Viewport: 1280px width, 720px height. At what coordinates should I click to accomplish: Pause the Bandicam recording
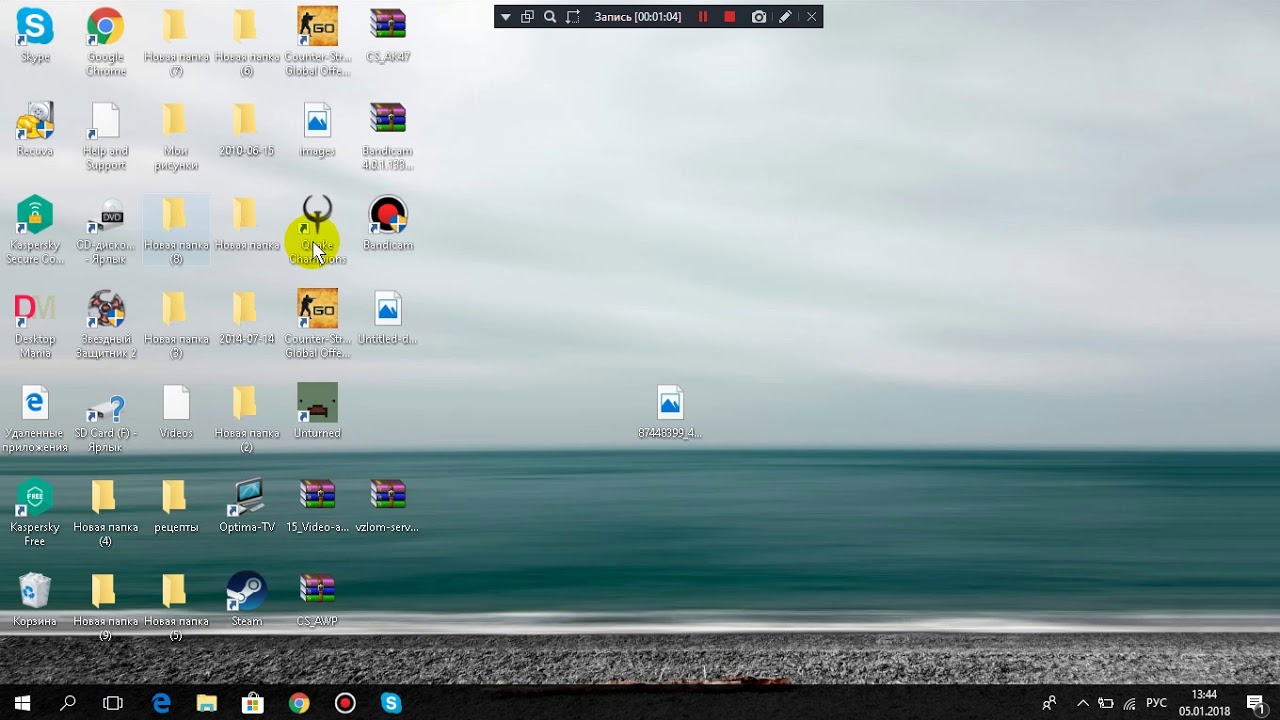pos(703,17)
